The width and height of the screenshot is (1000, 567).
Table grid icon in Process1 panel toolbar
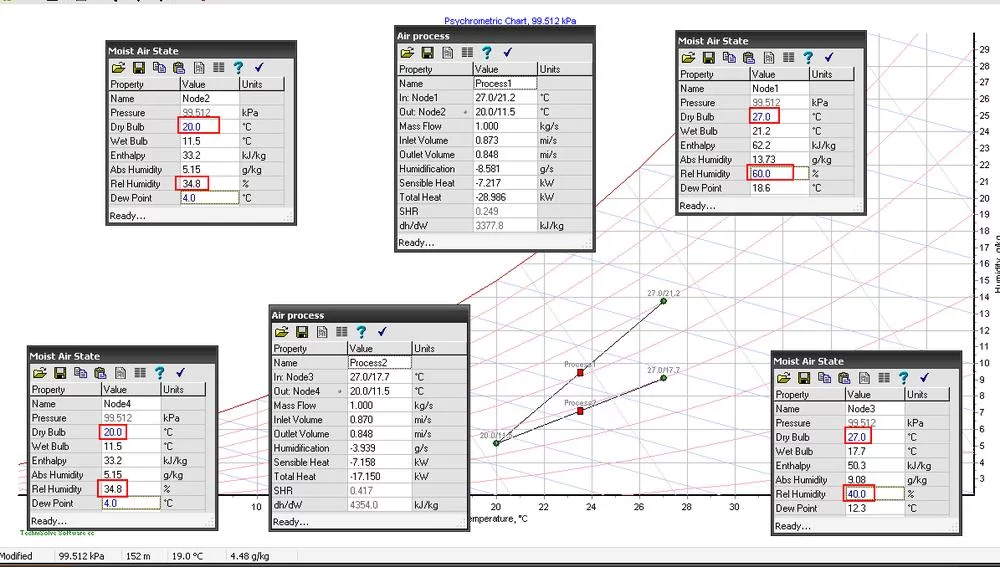tap(467, 52)
